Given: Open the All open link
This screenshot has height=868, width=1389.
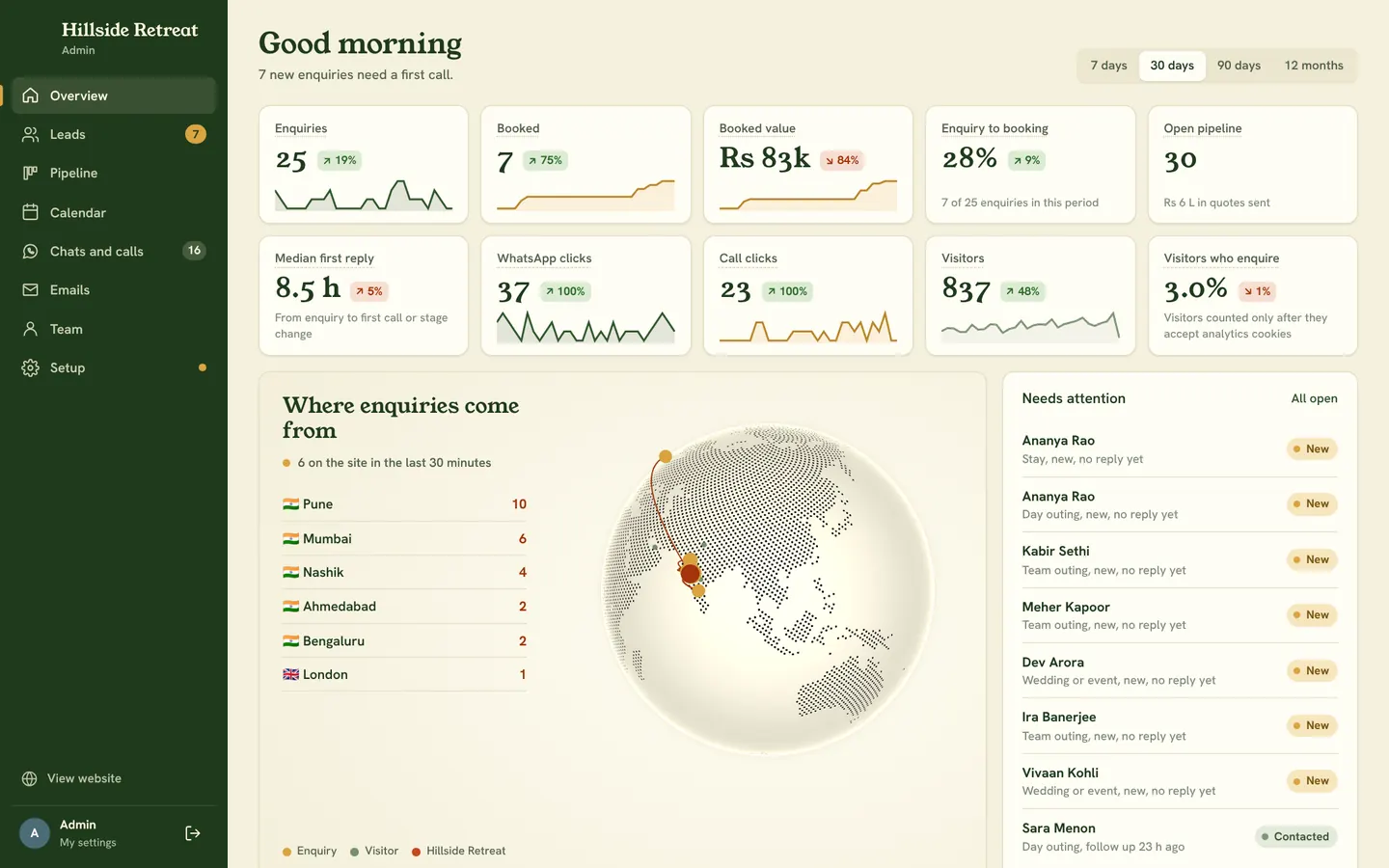Looking at the screenshot, I should click(x=1314, y=398).
